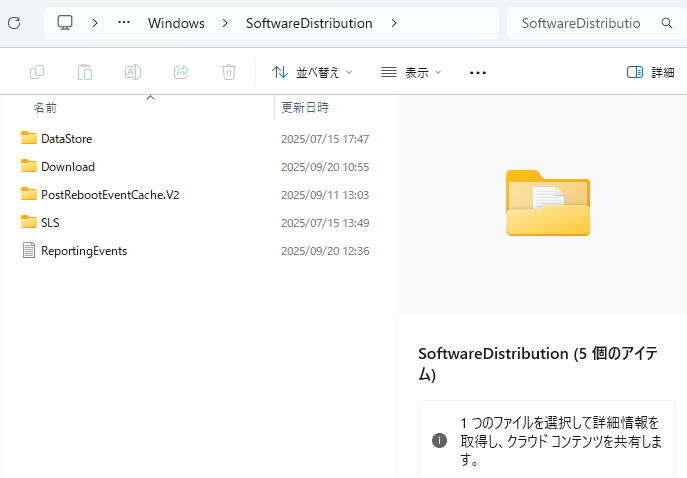
Task: Open the breadcrumb ellipsis for hidden path
Action: pyautogui.click(x=124, y=23)
